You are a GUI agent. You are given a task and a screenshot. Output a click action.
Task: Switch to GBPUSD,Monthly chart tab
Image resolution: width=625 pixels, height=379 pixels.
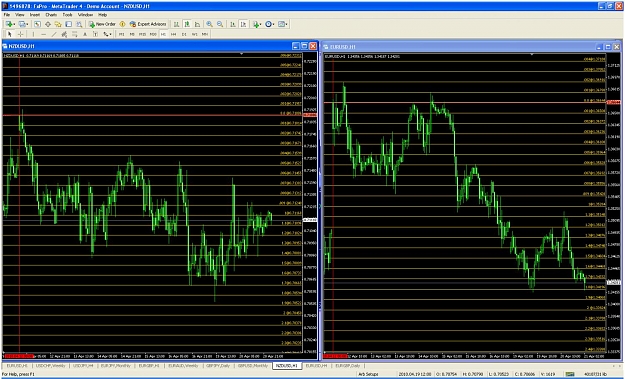click(253, 365)
